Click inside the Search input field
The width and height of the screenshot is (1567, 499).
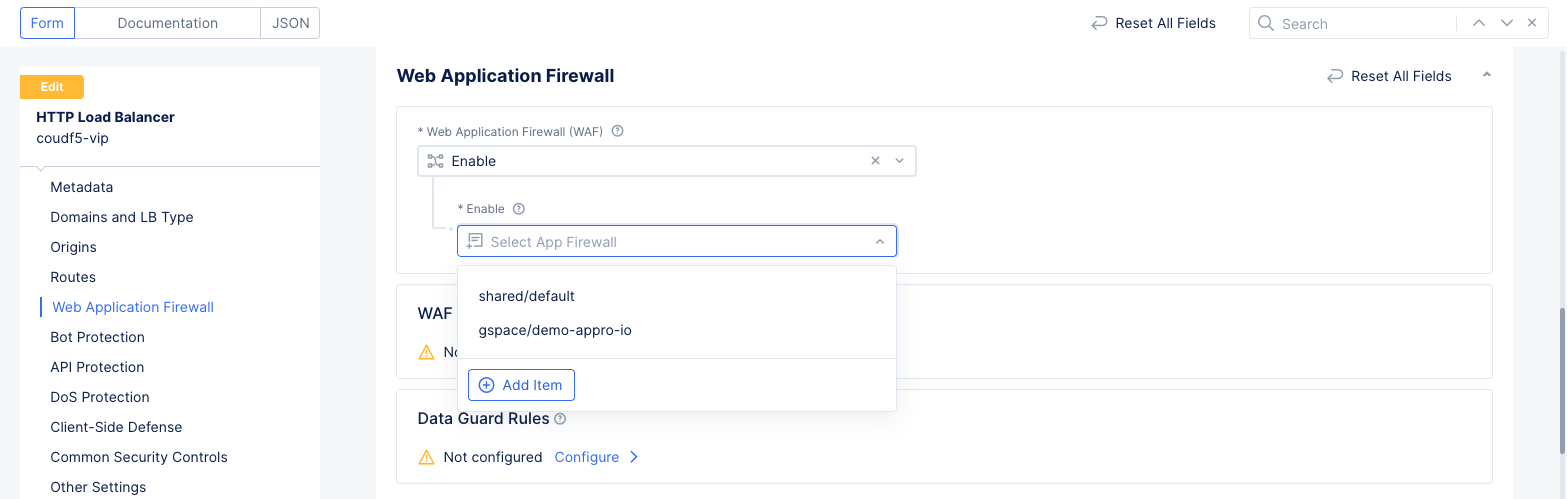[x=1360, y=23]
